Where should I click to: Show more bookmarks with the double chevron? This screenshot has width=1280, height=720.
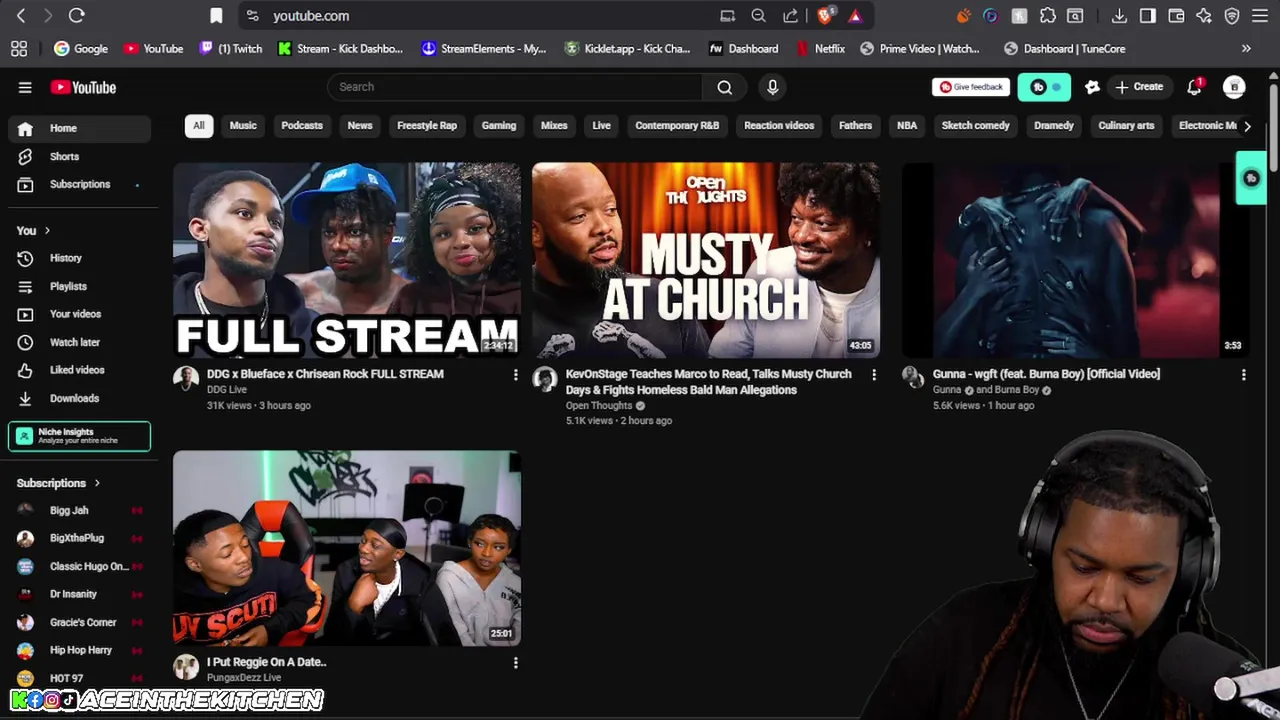[1246, 48]
